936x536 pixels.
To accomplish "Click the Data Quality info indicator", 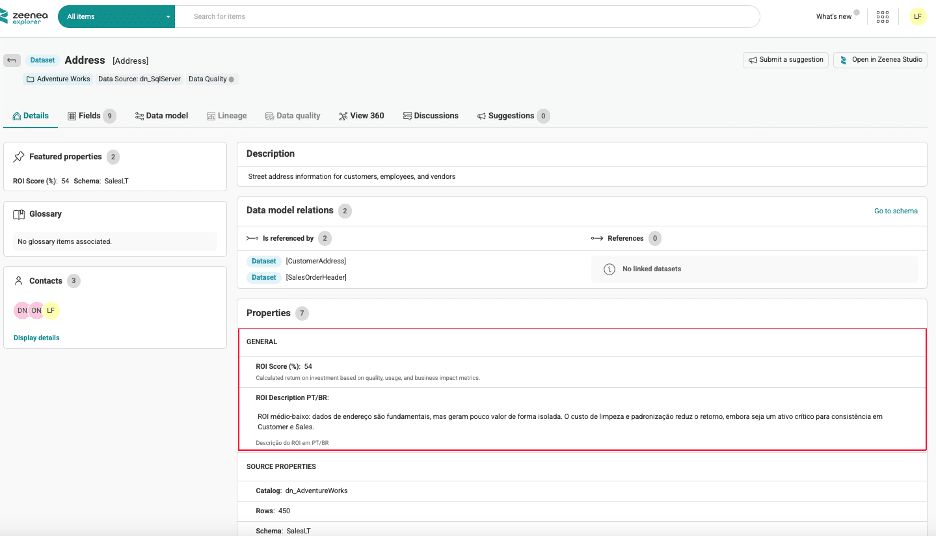I will click(232, 79).
